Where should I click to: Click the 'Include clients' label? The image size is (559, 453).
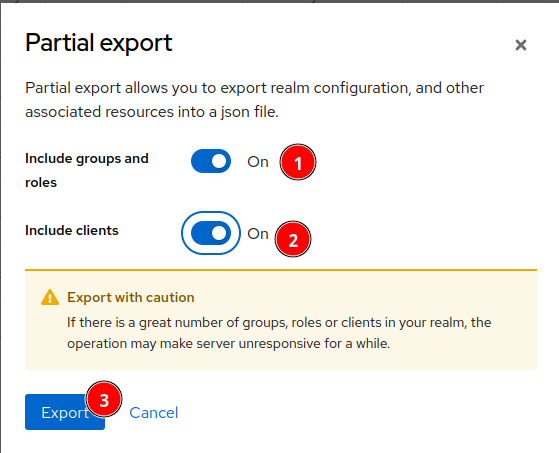(x=72, y=230)
